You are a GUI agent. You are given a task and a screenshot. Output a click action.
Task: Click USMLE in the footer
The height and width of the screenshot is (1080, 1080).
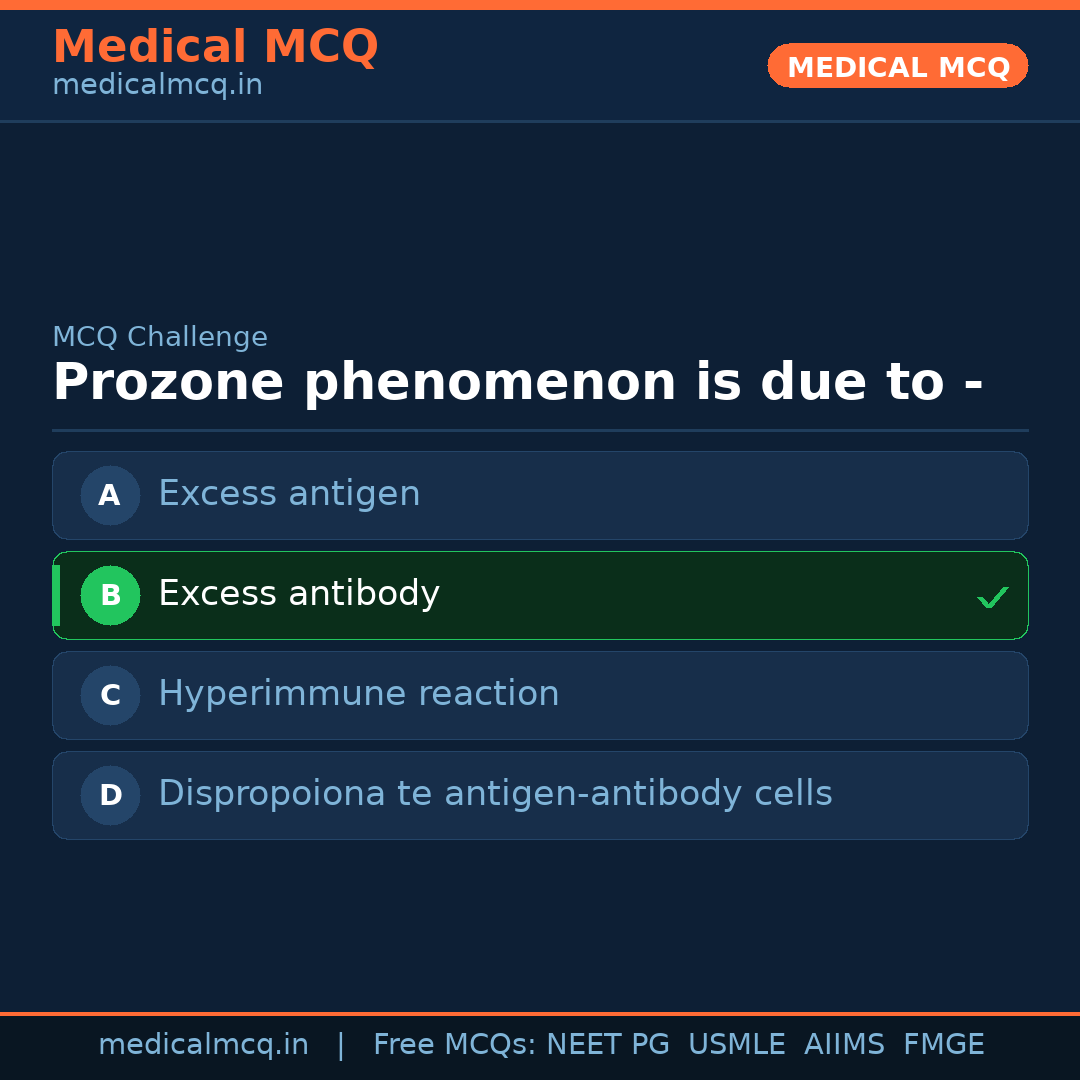[x=736, y=1045]
